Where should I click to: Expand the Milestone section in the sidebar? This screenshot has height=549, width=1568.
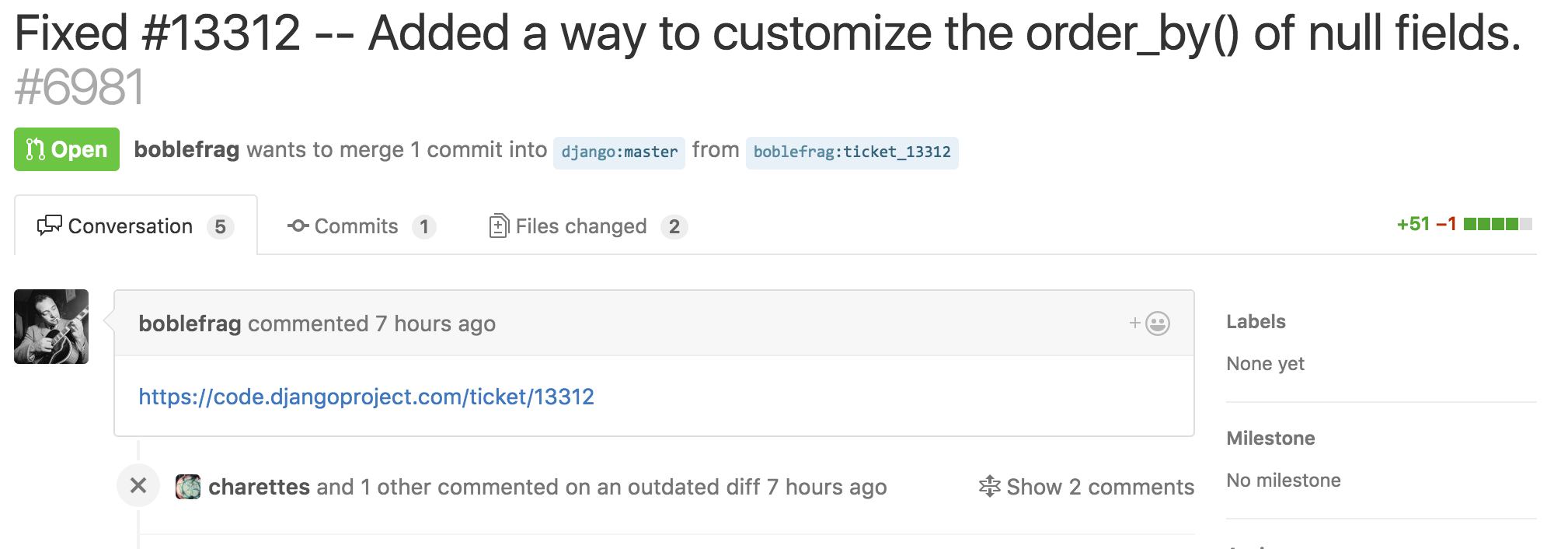[1270, 437]
